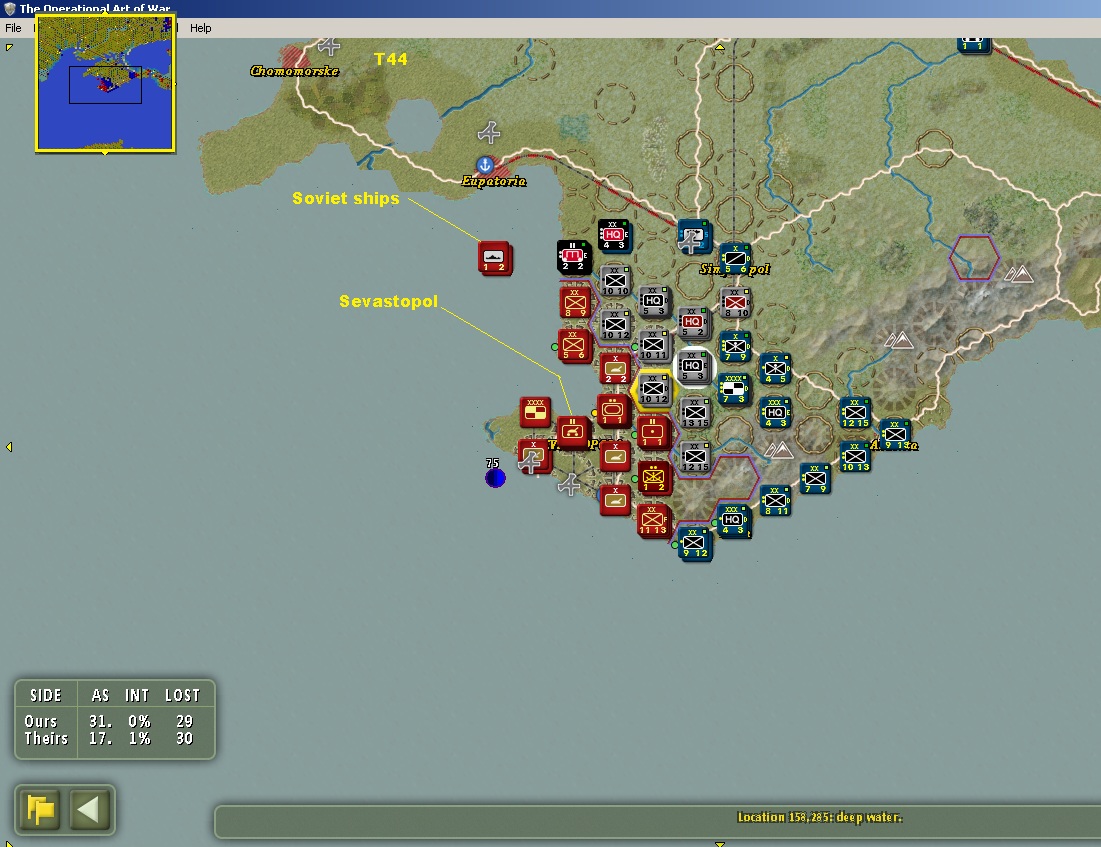The height and width of the screenshot is (847, 1101).
Task: Click the airfield icon south of Sevastopol
Action: [x=569, y=484]
